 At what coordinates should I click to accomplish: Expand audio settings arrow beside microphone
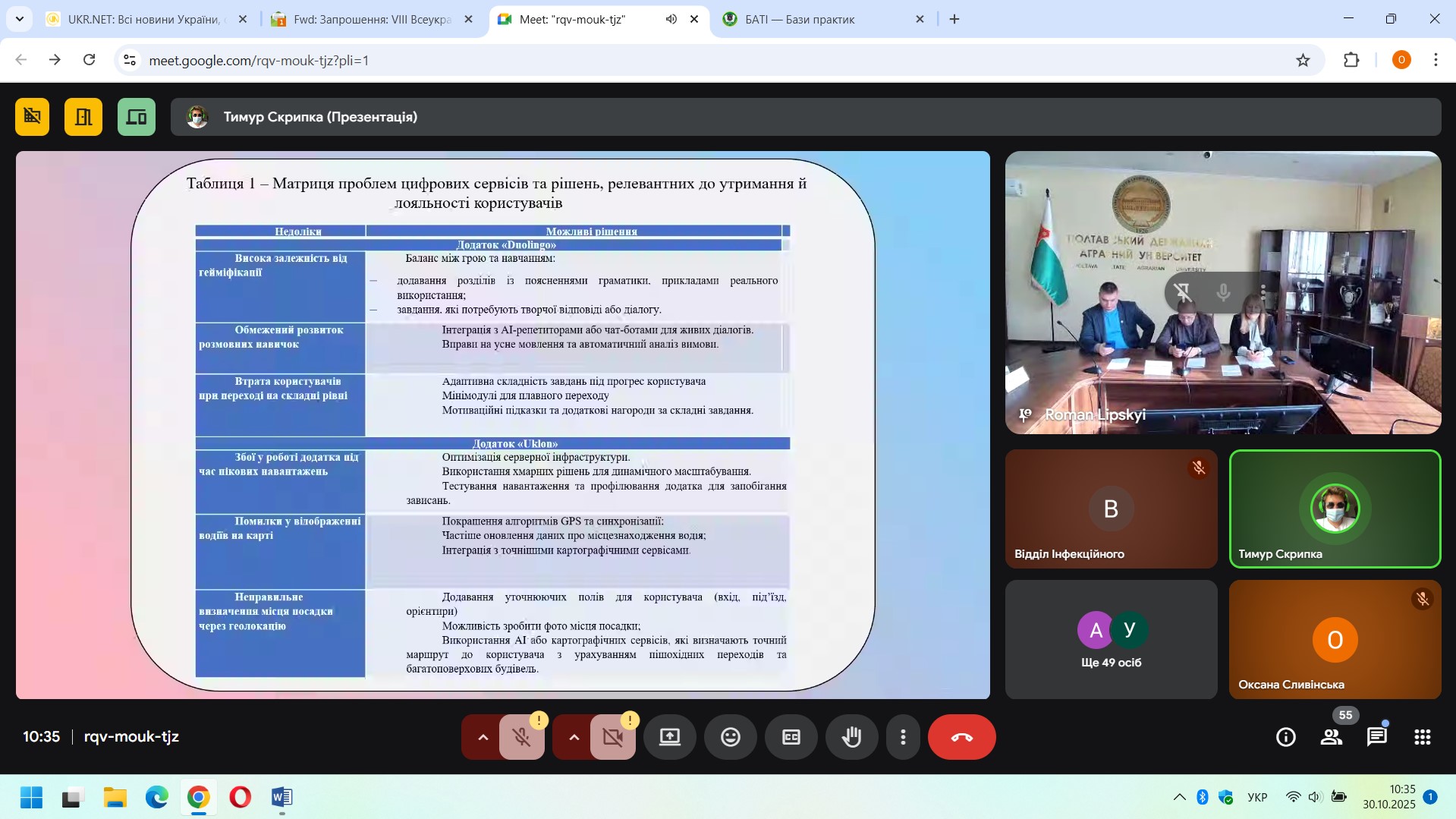[x=483, y=737]
